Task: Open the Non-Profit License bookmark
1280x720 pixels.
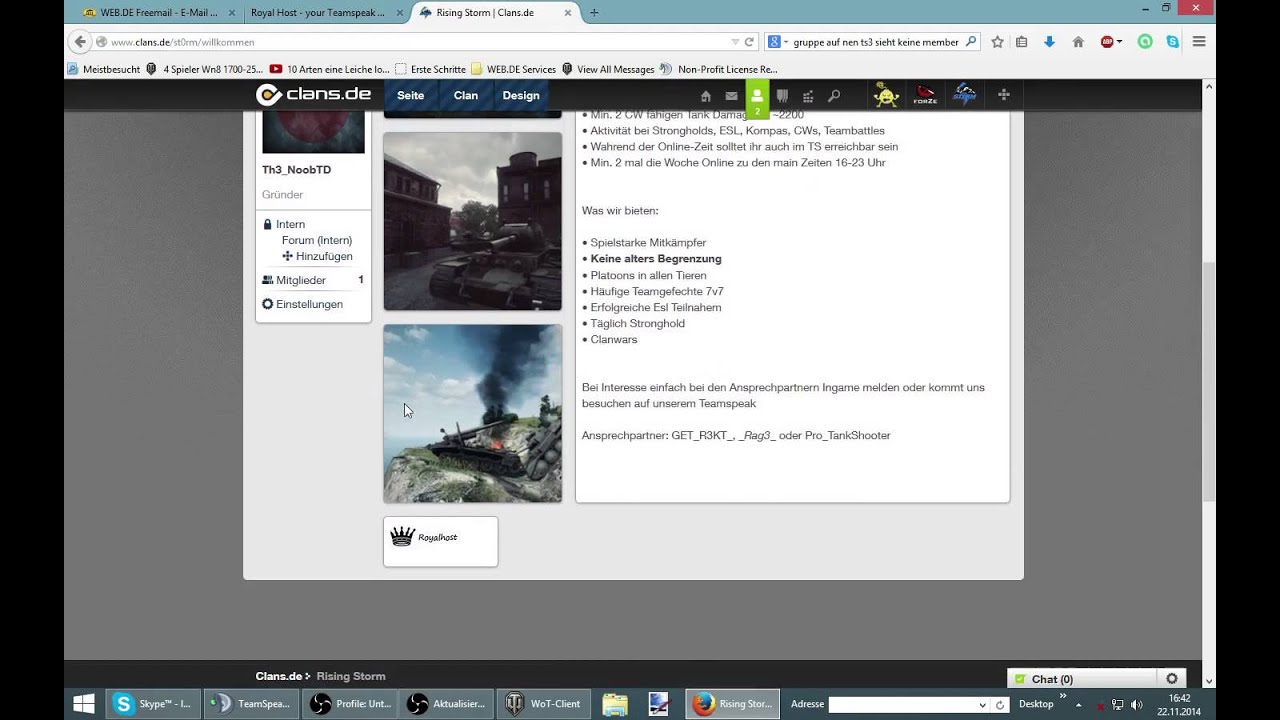Action: coord(719,69)
